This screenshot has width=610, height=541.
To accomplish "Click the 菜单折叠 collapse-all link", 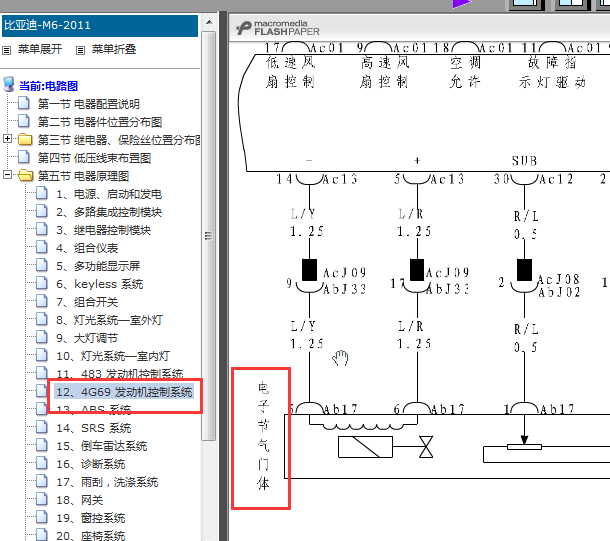I will click(114, 49).
